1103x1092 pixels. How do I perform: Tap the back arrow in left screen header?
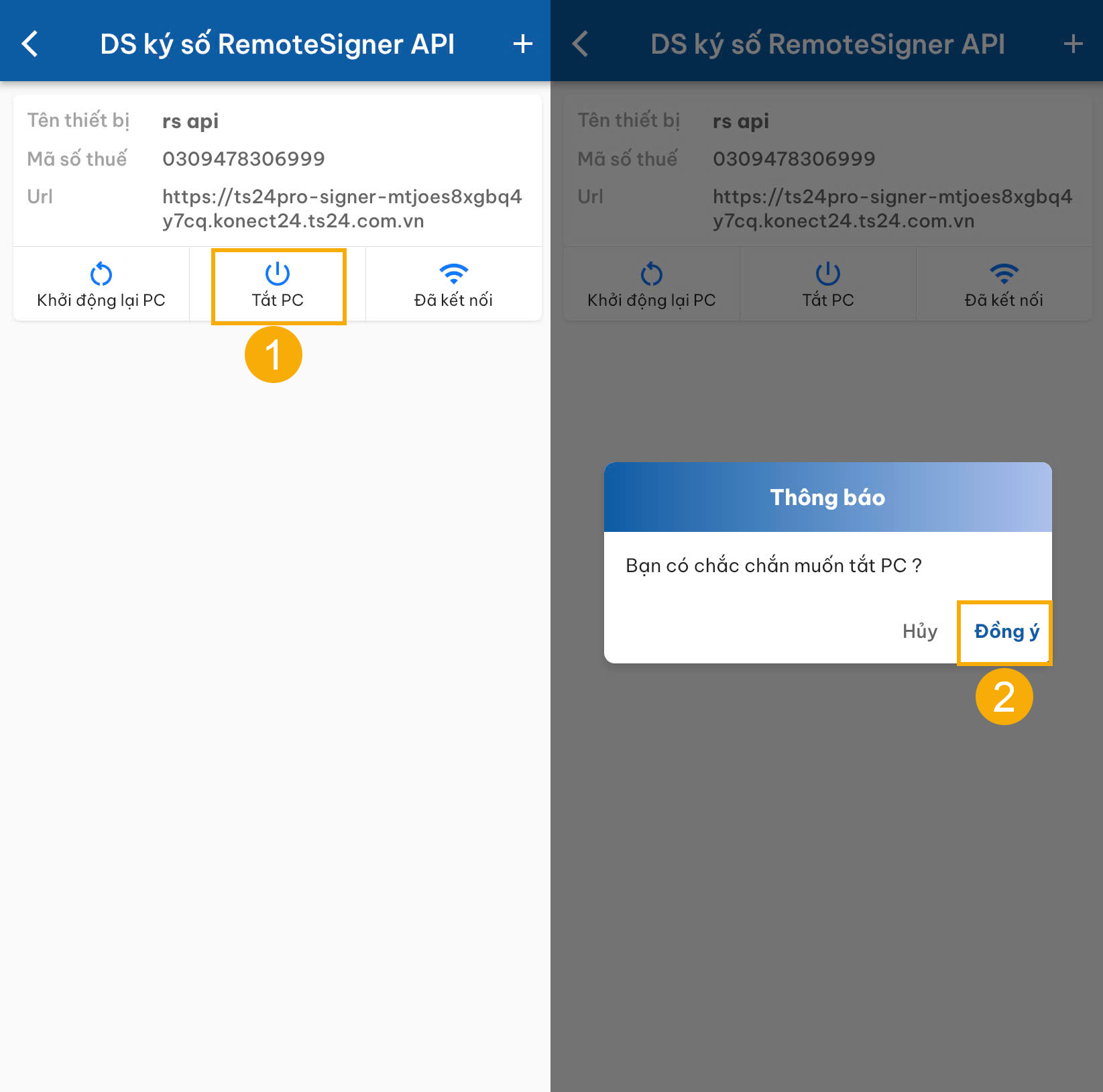30,44
